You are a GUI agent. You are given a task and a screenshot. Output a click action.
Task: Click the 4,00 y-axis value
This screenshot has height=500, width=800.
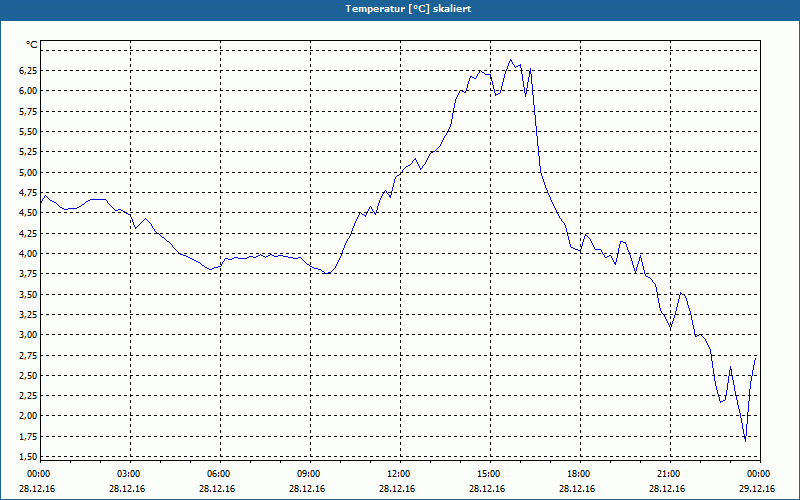(28, 254)
